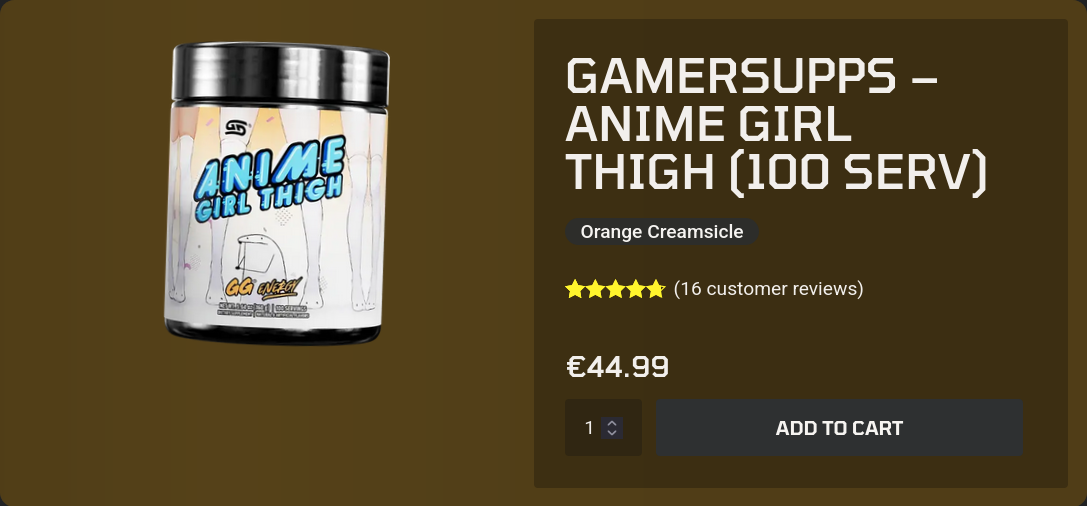Click the small GS logo on the tub
The image size is (1087, 506).
(237, 128)
